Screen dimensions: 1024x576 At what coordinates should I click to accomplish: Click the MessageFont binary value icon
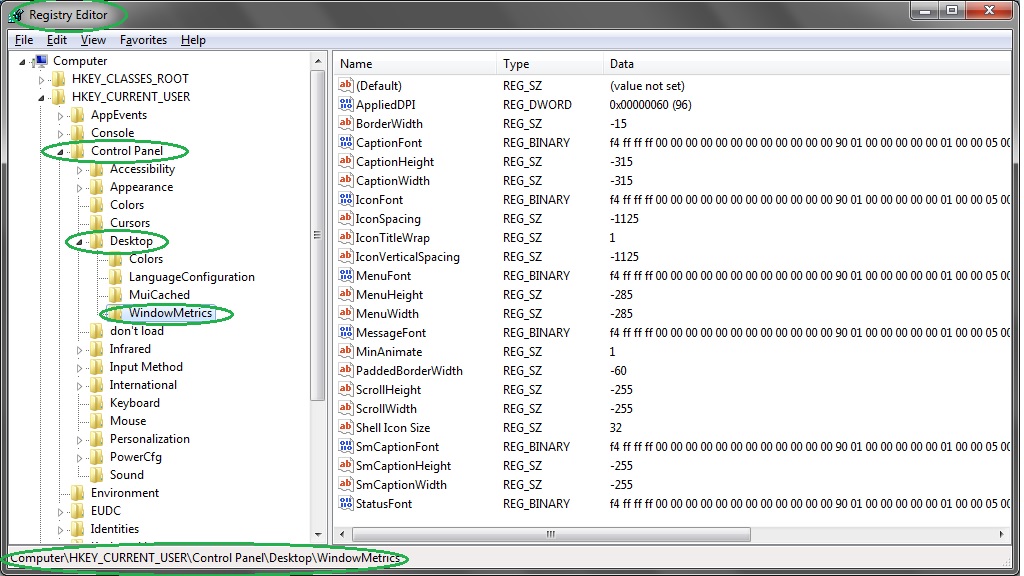pyautogui.click(x=345, y=332)
